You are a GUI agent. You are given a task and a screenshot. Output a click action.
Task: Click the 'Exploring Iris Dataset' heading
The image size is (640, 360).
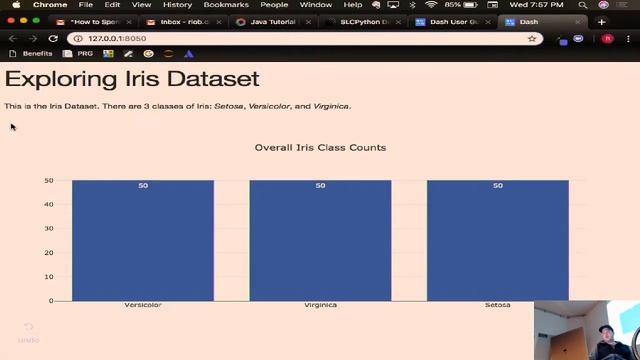(132, 79)
